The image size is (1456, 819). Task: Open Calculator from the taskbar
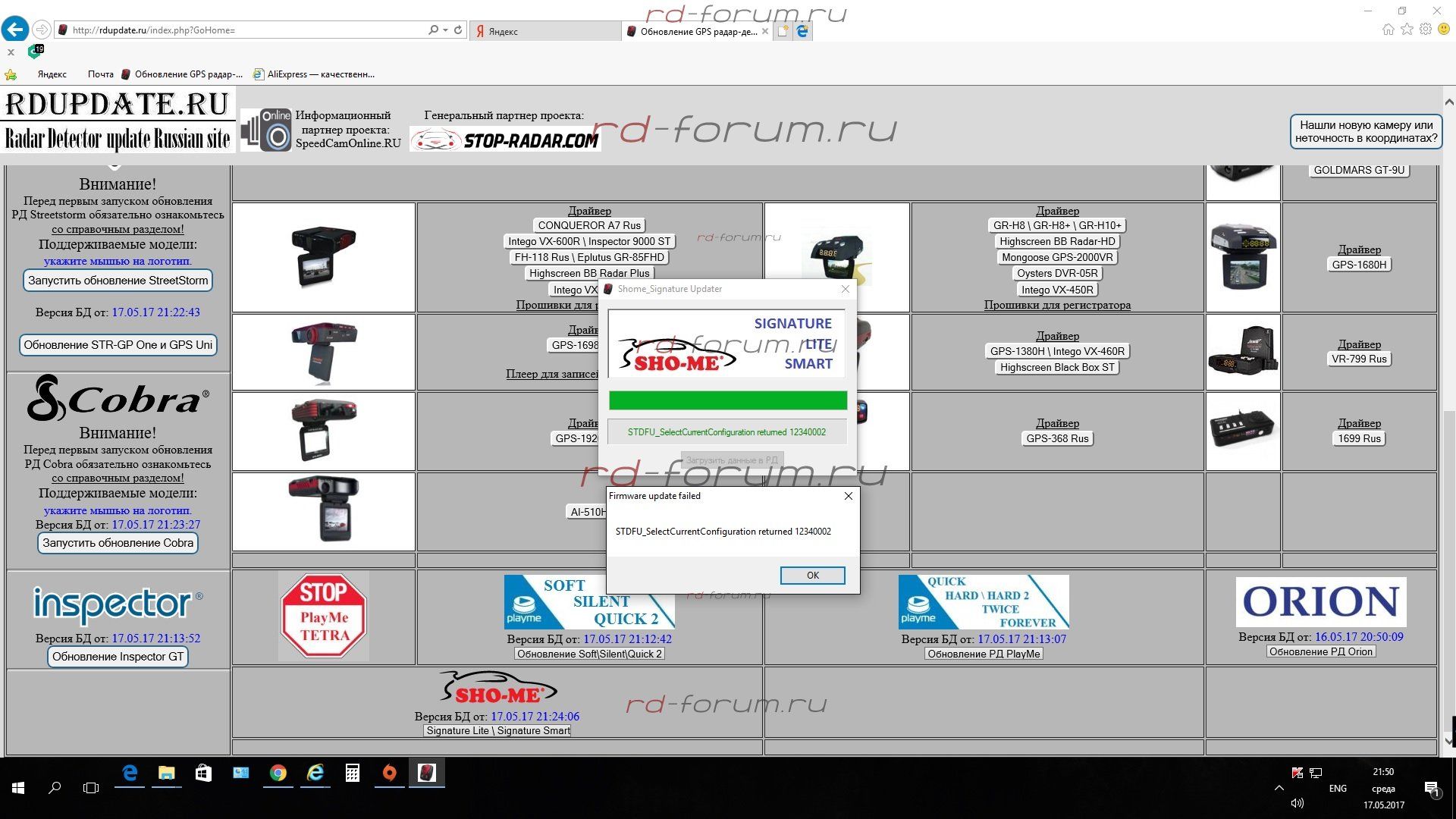pyautogui.click(x=353, y=773)
